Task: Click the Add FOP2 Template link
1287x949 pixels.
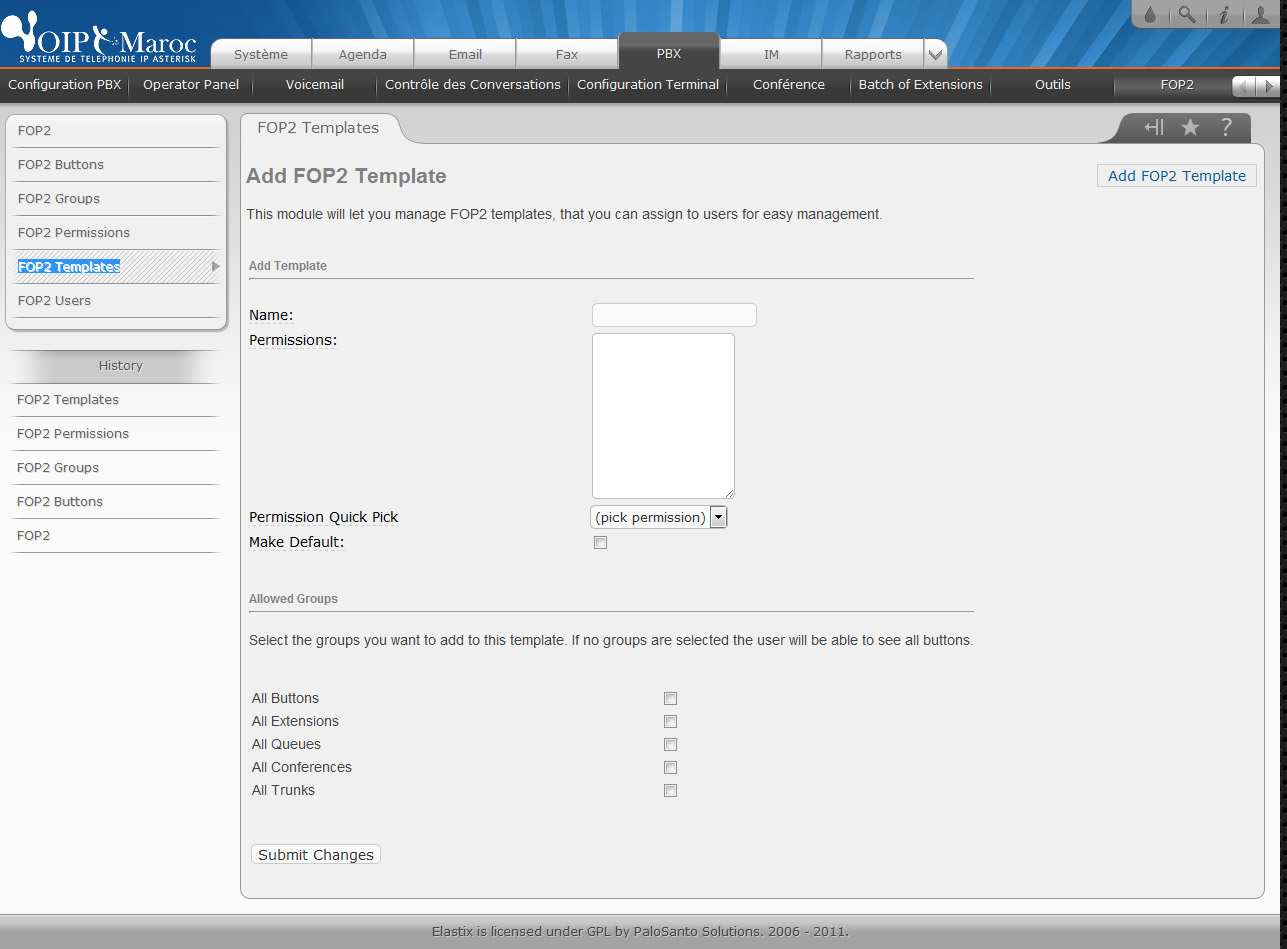Action: [x=1176, y=176]
